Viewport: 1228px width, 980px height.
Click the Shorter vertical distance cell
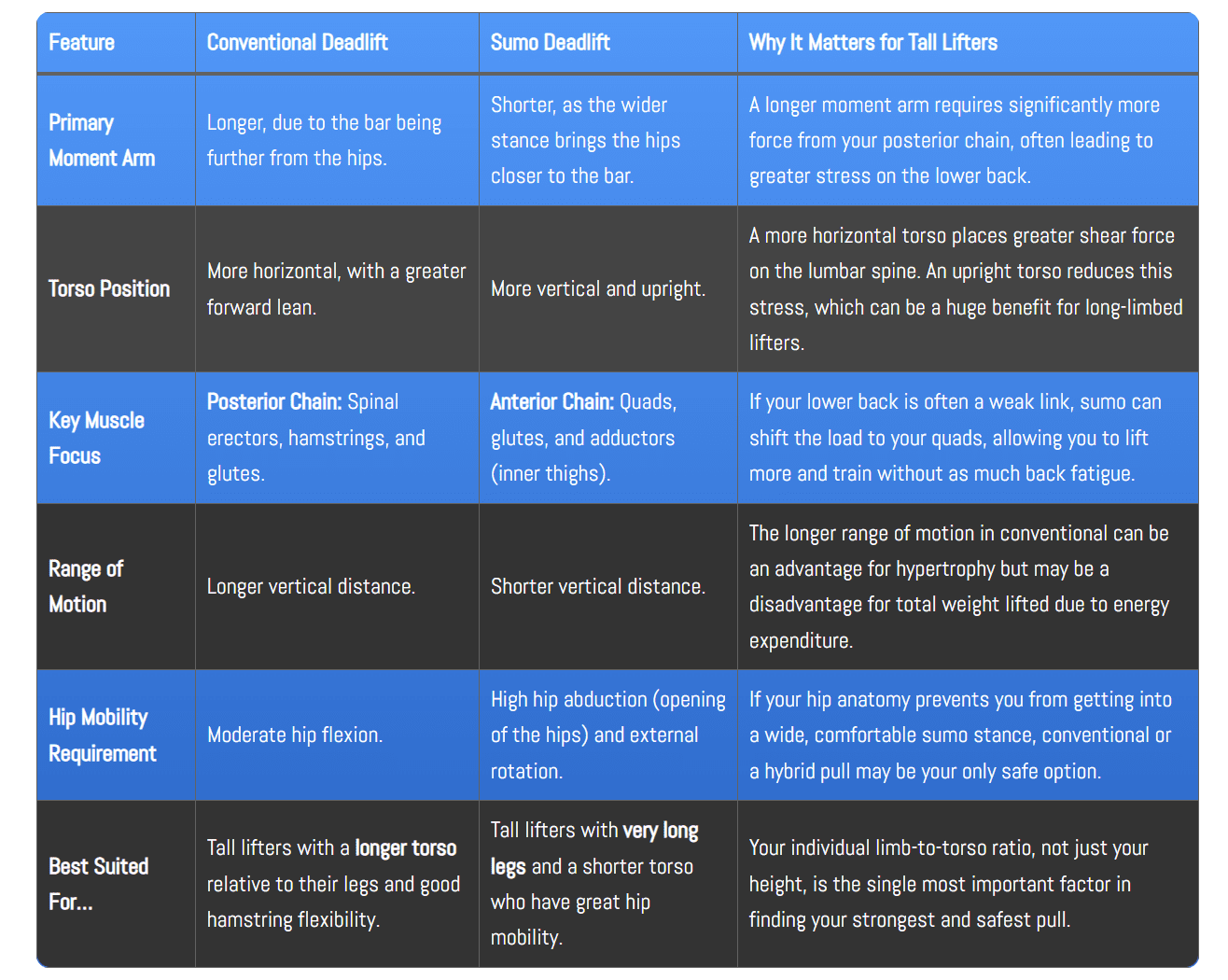click(x=597, y=587)
